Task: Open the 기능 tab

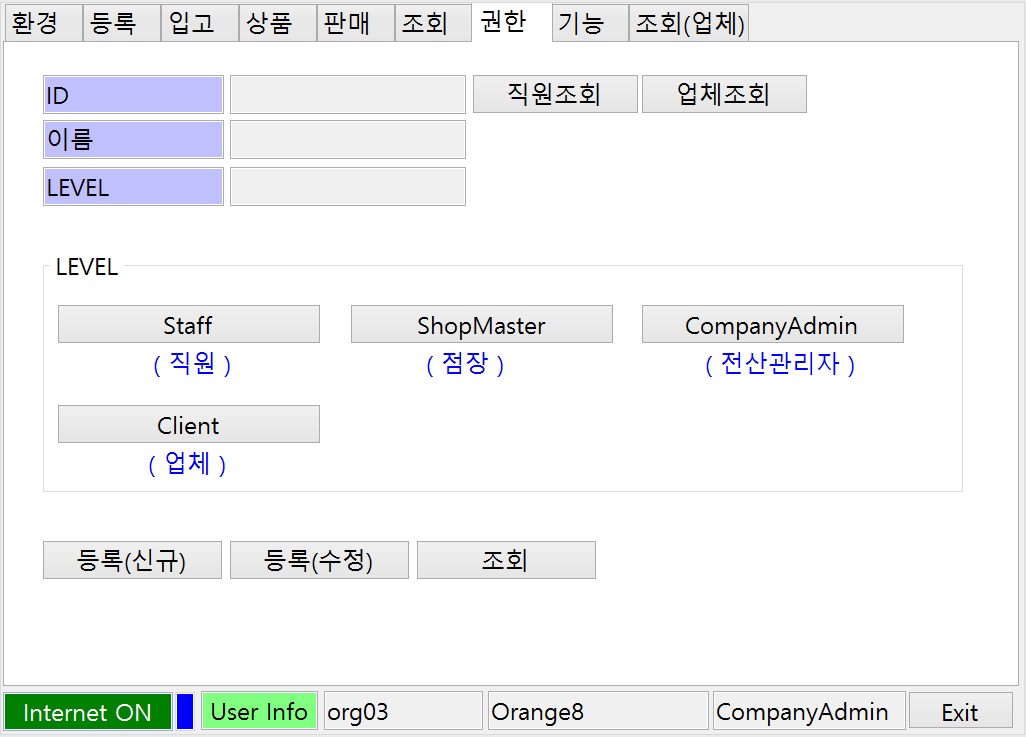Action: tap(590, 24)
